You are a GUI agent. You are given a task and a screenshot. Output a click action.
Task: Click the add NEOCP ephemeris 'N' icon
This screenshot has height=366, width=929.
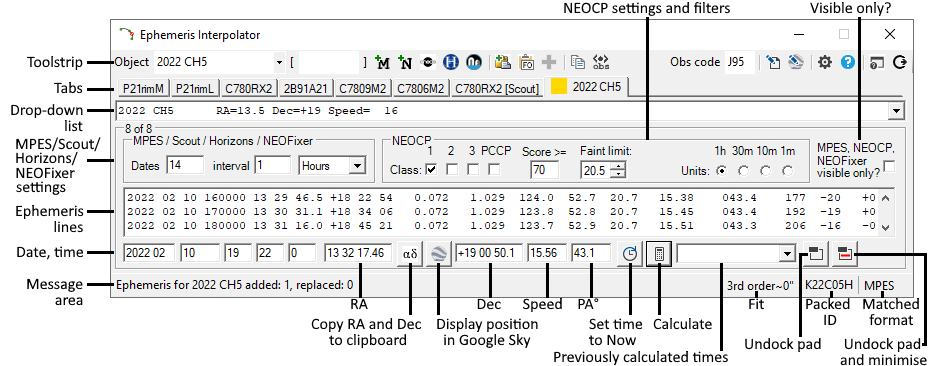click(406, 62)
